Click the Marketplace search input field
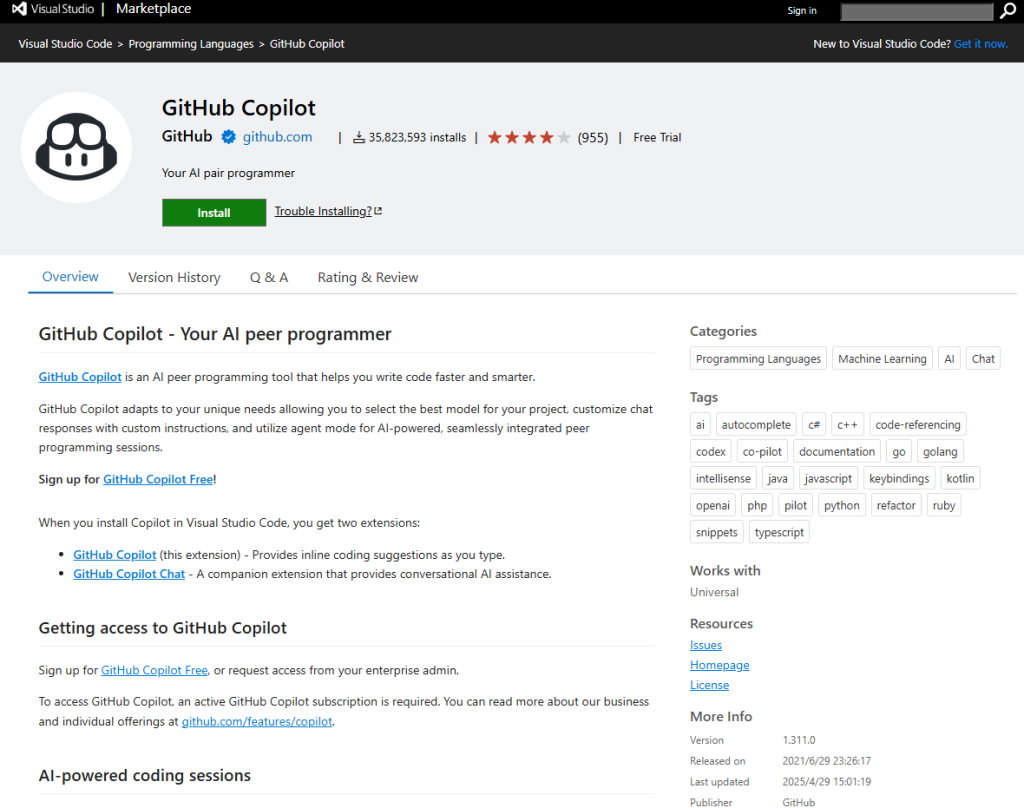The image size is (1024, 808). tap(917, 11)
